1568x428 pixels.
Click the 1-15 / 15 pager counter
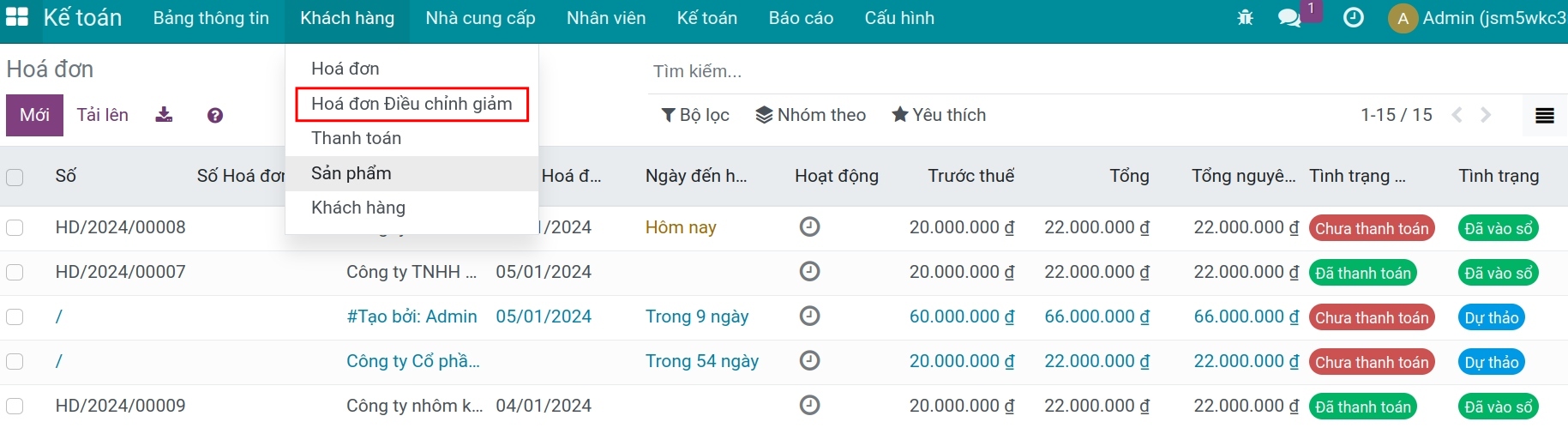click(x=1397, y=115)
